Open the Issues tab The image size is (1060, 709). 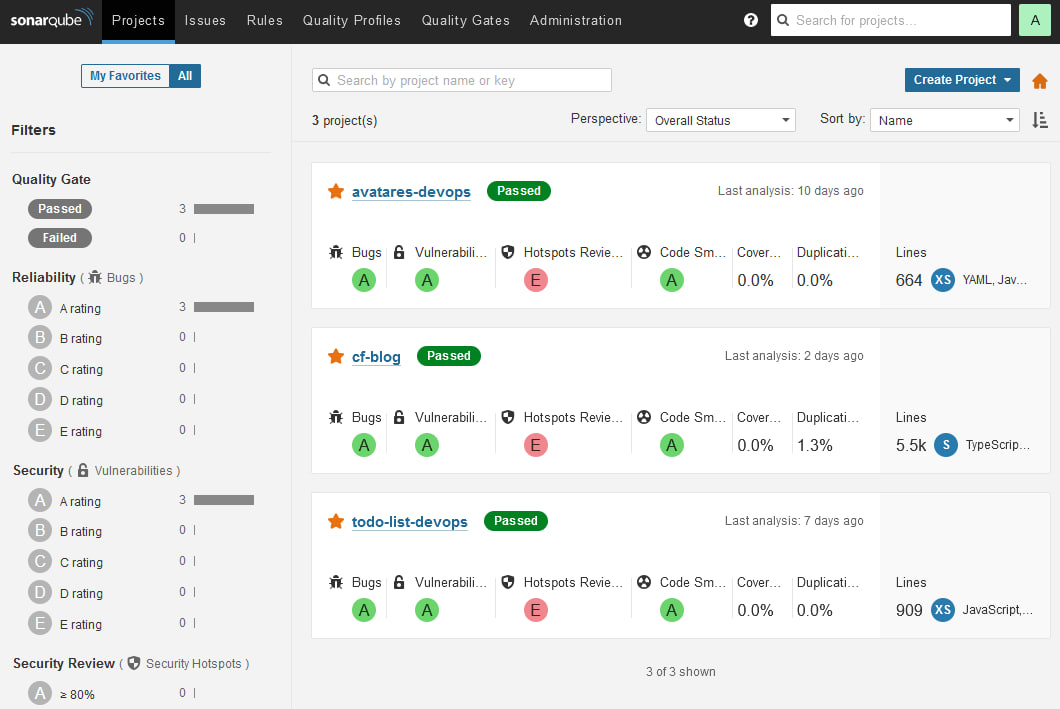pos(205,21)
